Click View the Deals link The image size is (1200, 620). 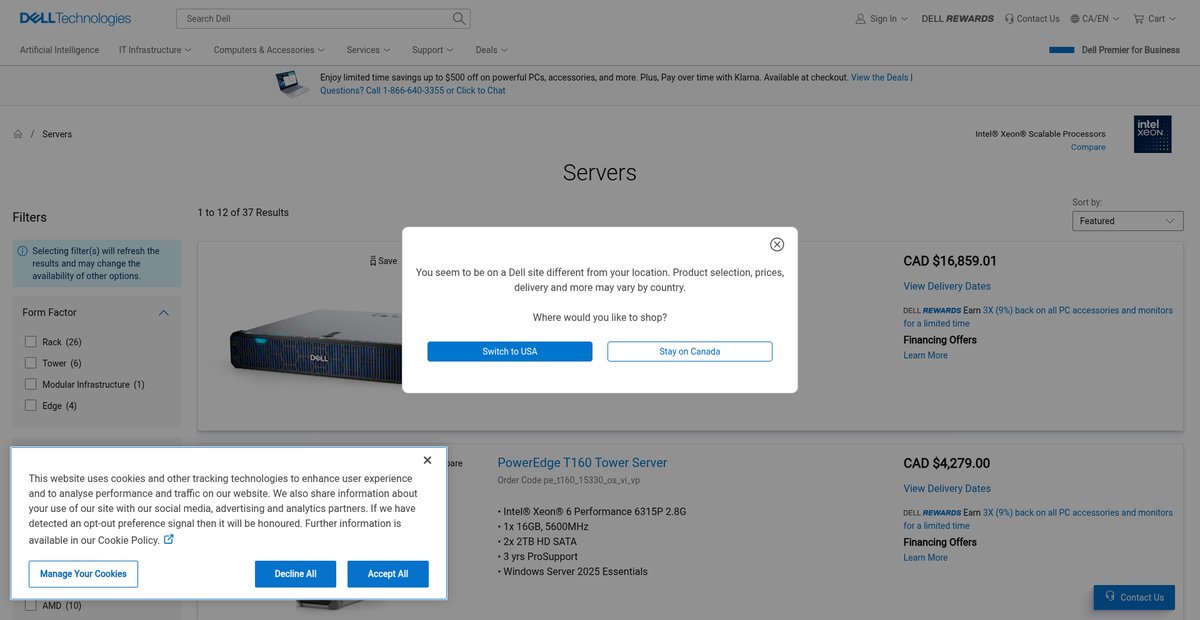[880, 77]
